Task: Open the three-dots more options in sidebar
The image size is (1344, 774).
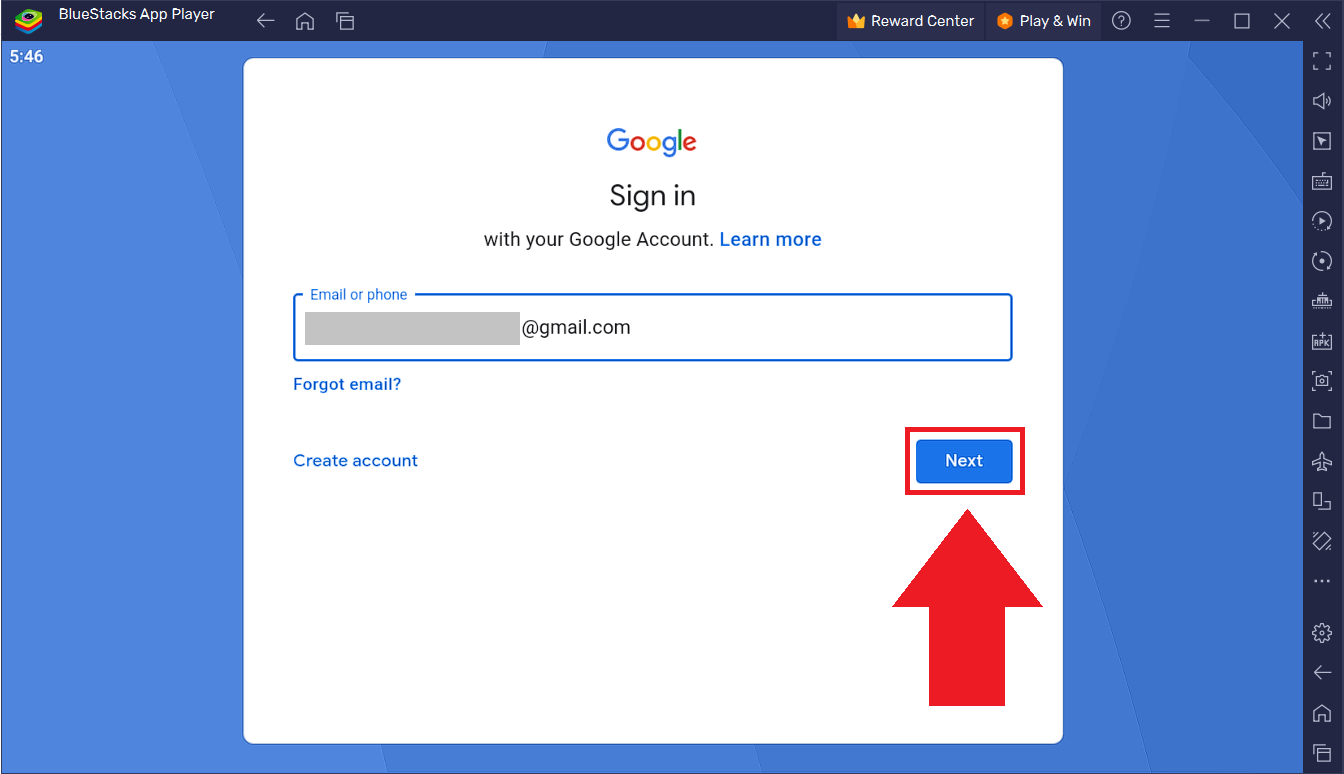Action: (x=1322, y=581)
